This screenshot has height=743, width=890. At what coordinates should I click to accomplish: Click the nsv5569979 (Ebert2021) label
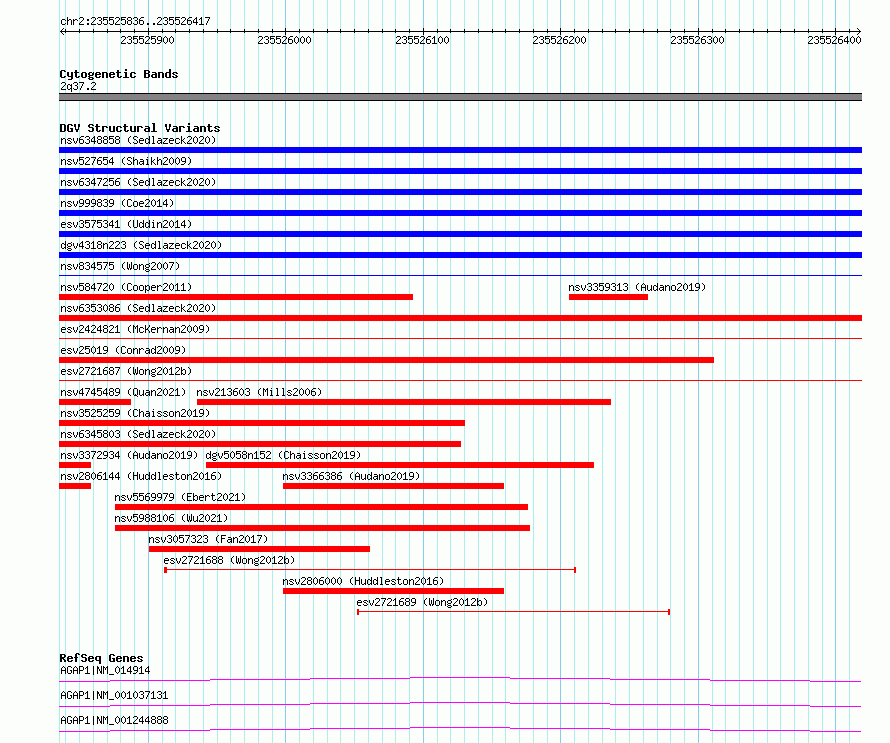pyautogui.click(x=180, y=497)
